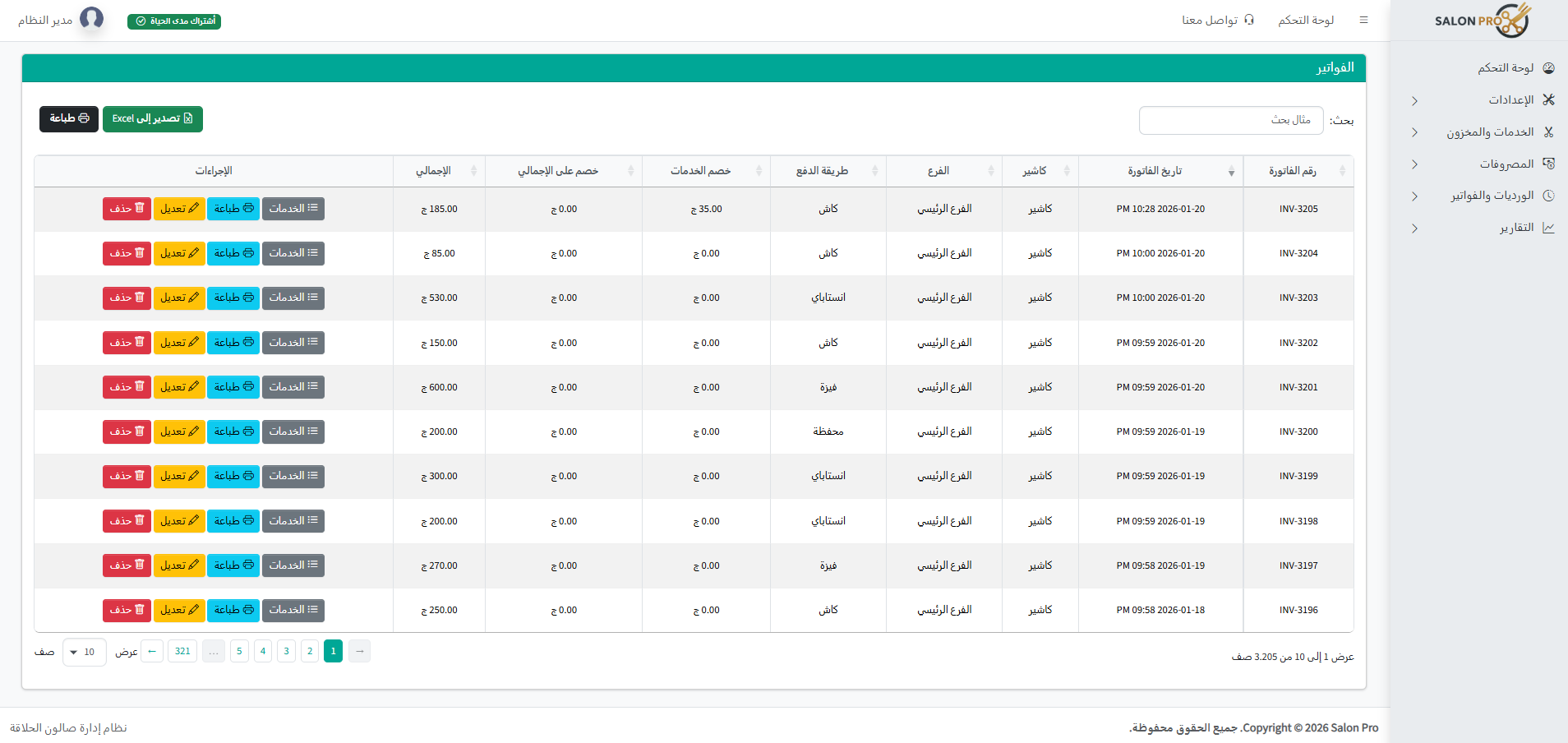Delete invoice INV-3205 using trash icon
1568x743 pixels.
pos(140,208)
